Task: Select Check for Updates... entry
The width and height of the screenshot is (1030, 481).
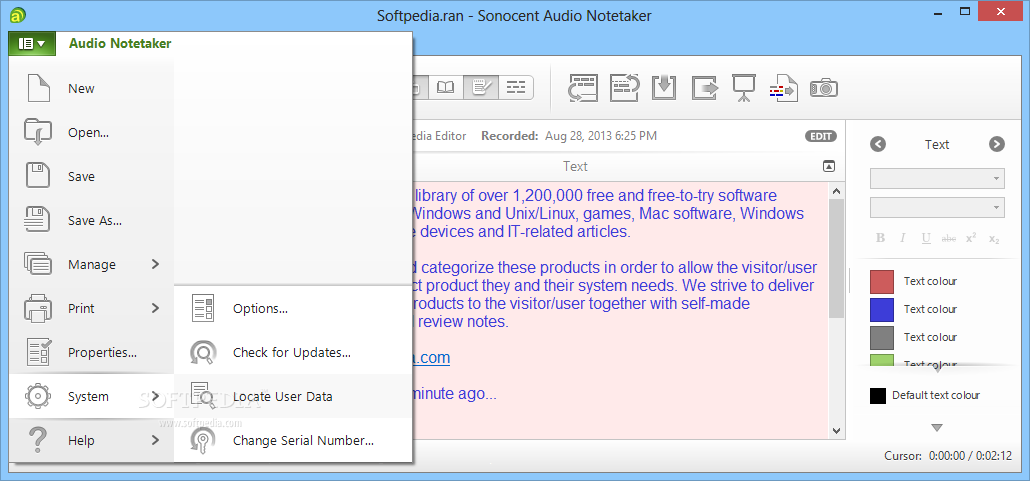Action: 292,352
